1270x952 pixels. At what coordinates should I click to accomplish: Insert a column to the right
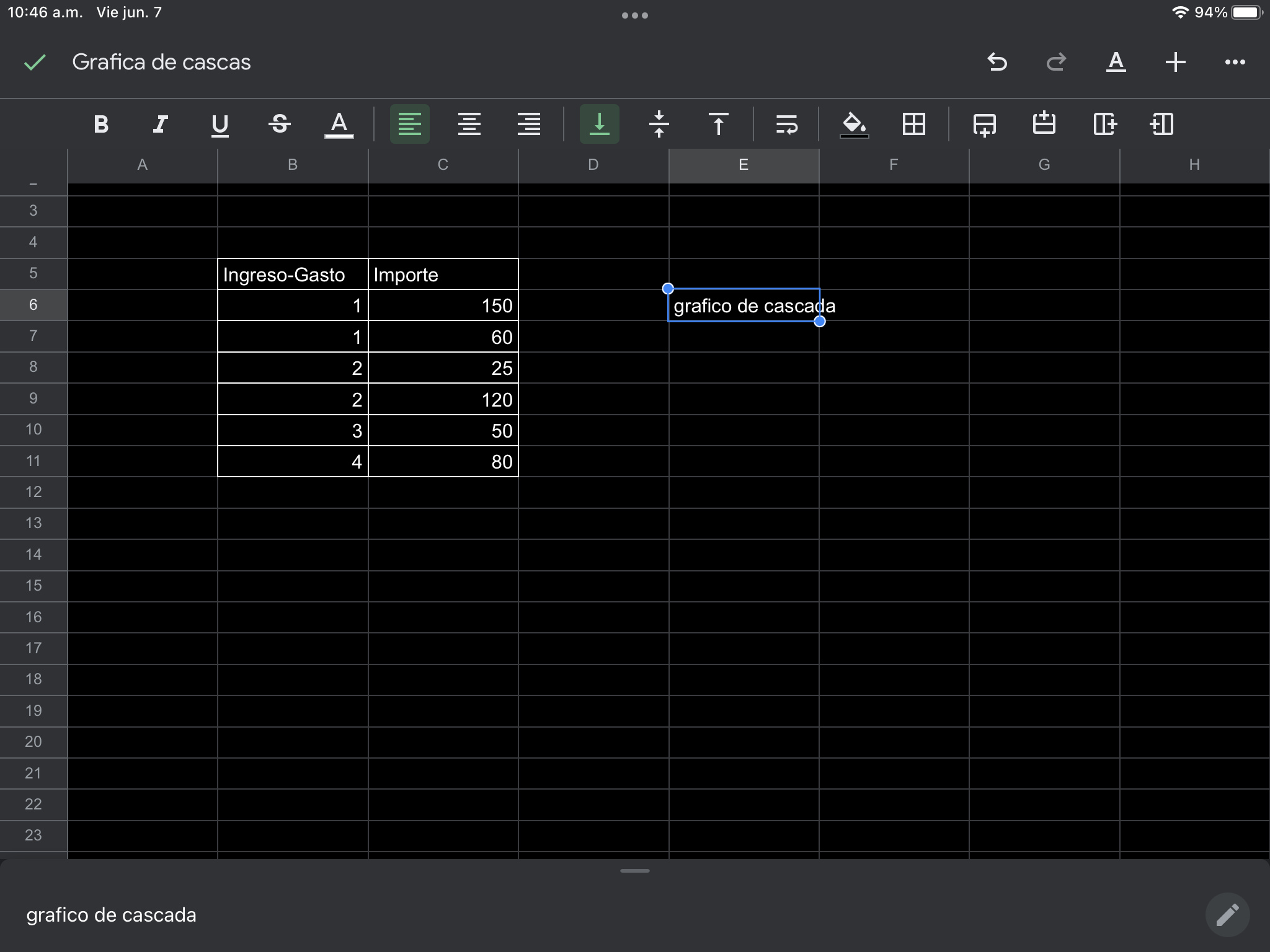(x=1104, y=125)
